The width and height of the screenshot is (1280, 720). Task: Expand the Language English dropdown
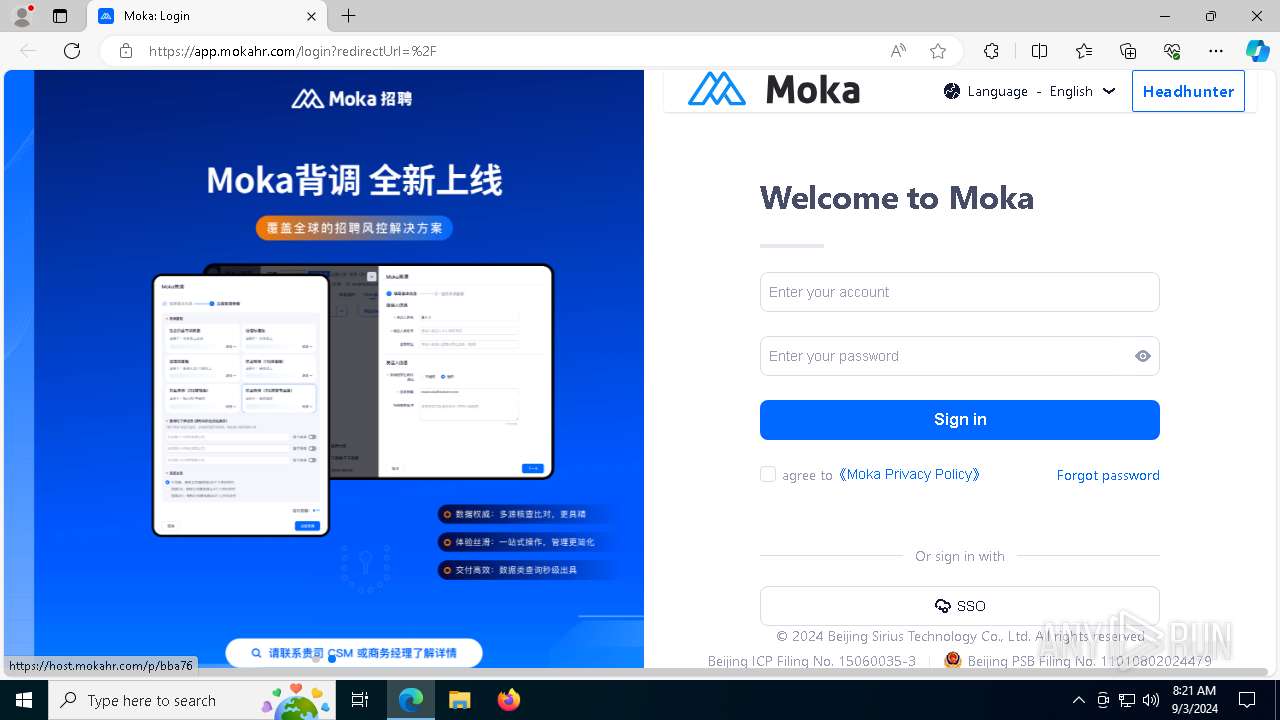1029,91
